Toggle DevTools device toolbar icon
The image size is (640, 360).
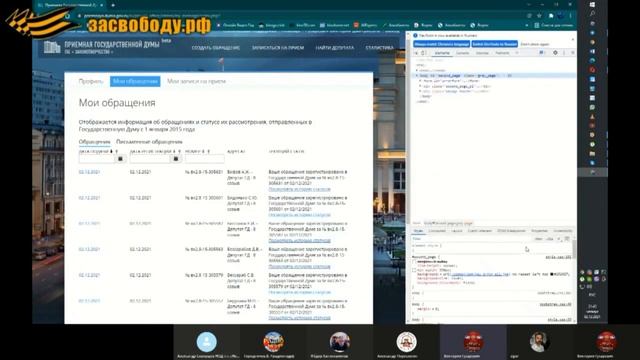pyautogui.click(x=424, y=53)
